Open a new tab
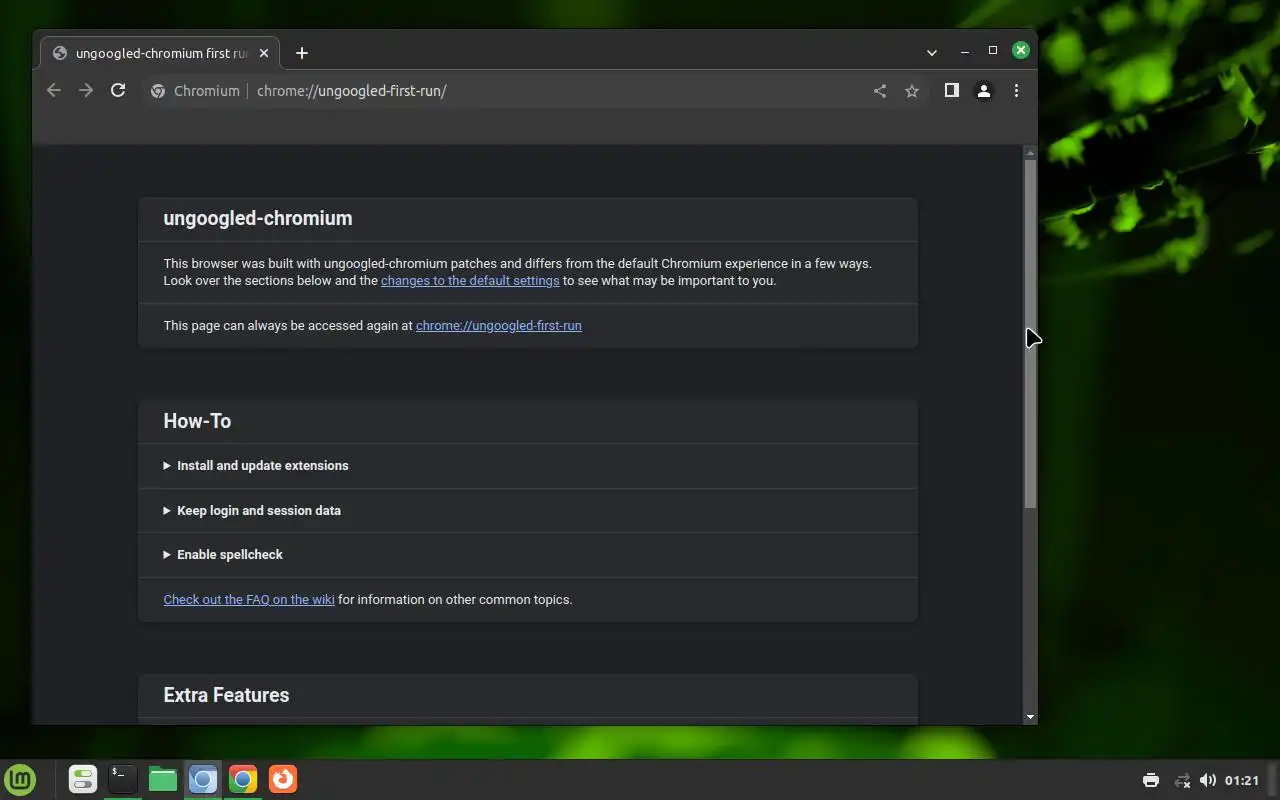This screenshot has width=1280, height=800. point(302,53)
